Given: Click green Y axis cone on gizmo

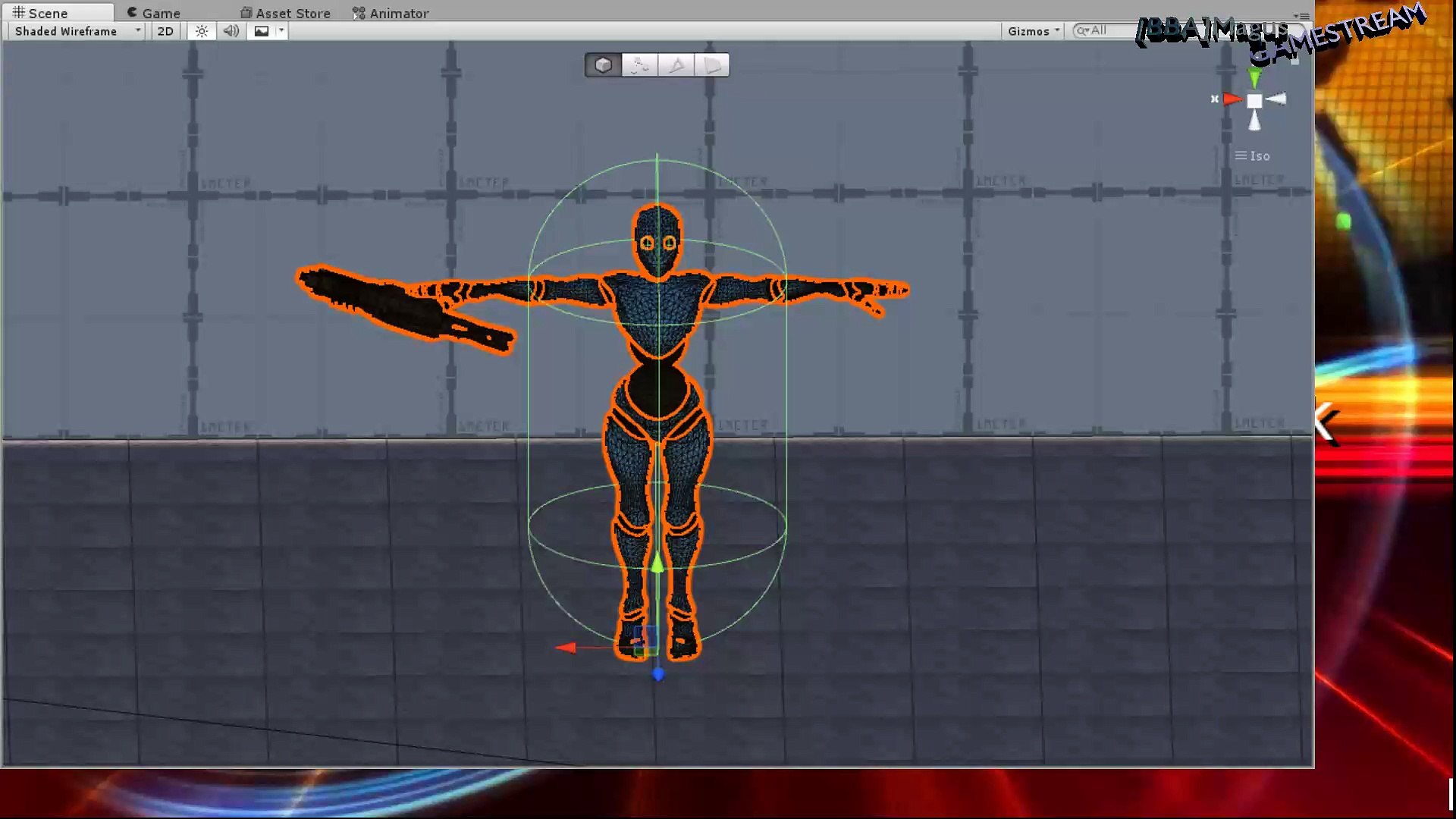Looking at the screenshot, I should pyautogui.click(x=1254, y=77).
